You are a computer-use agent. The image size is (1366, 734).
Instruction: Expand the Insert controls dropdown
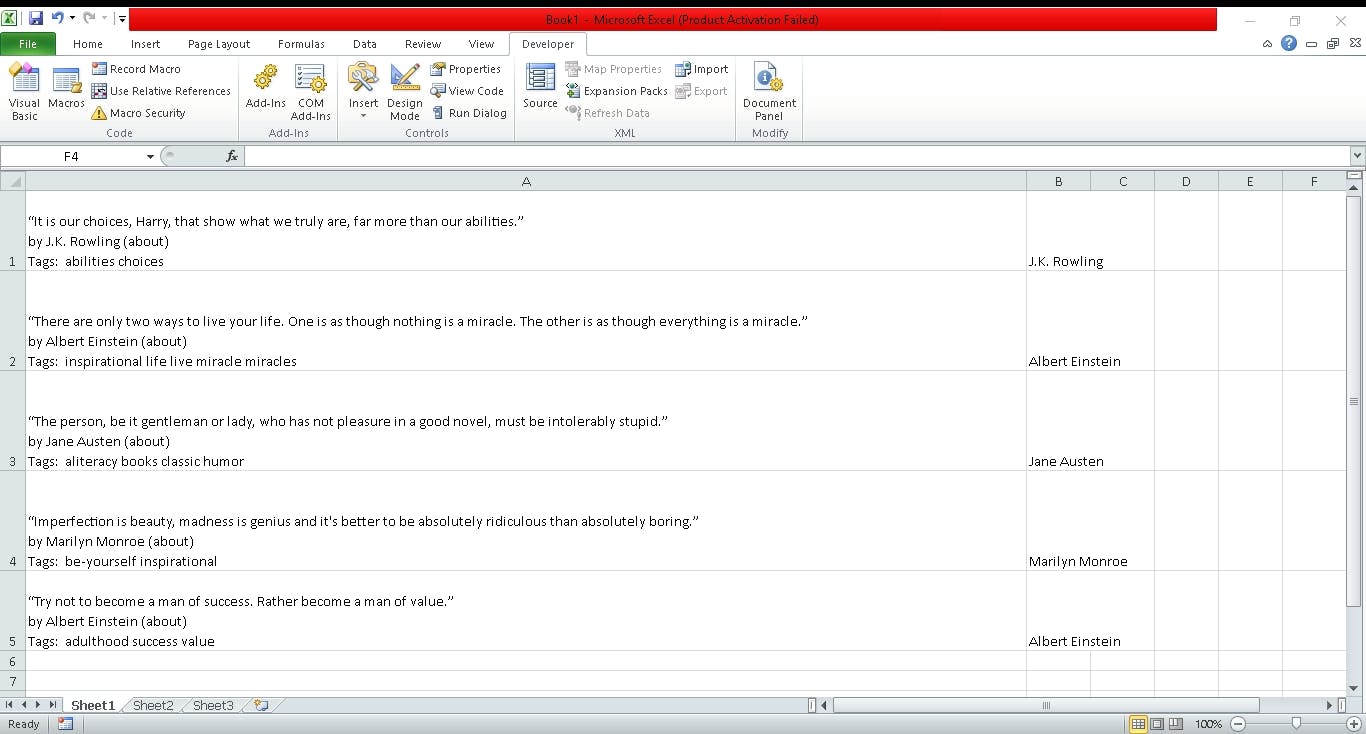pyautogui.click(x=363, y=116)
